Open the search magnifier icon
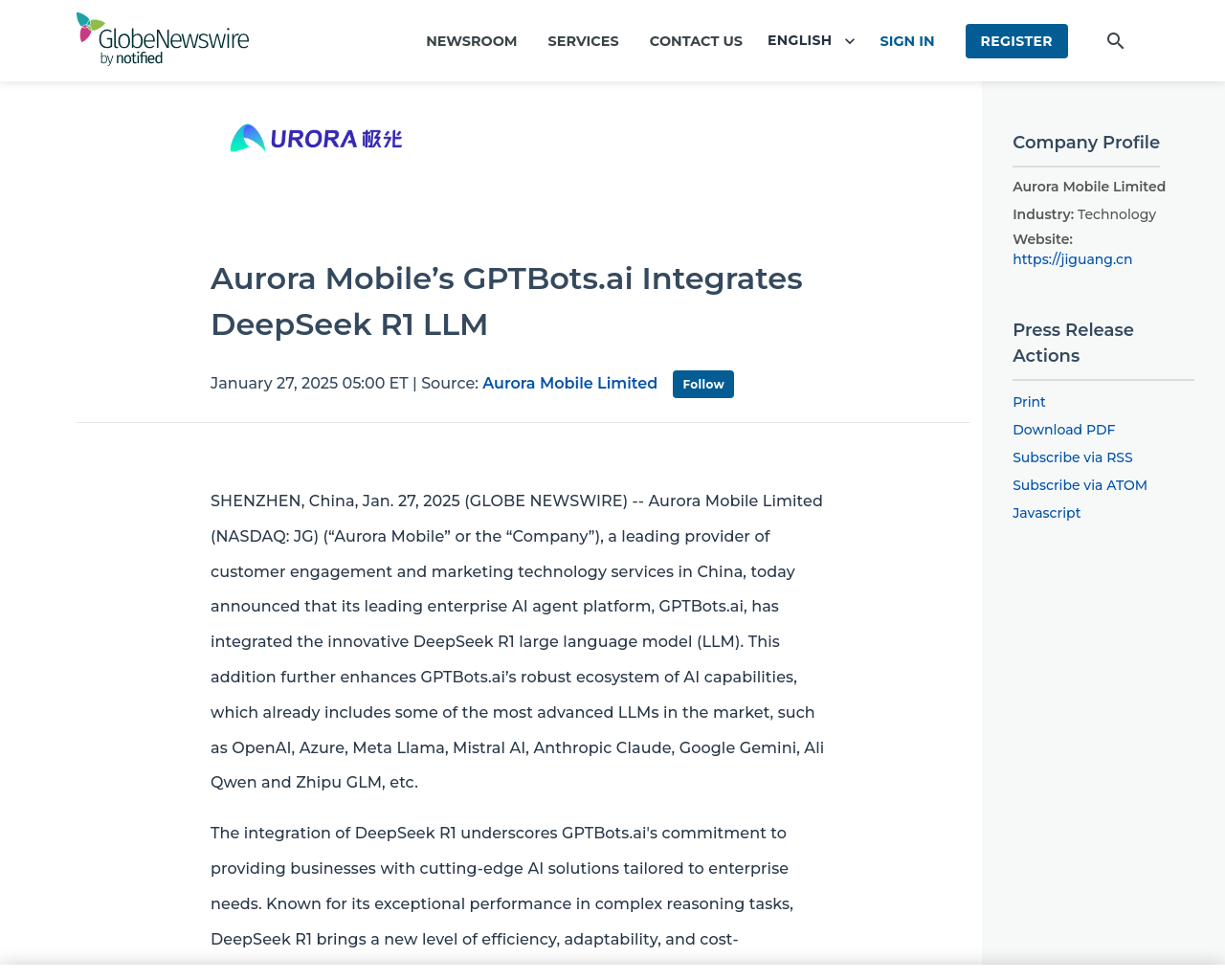Screen dimensions: 1225x980 click(1115, 41)
